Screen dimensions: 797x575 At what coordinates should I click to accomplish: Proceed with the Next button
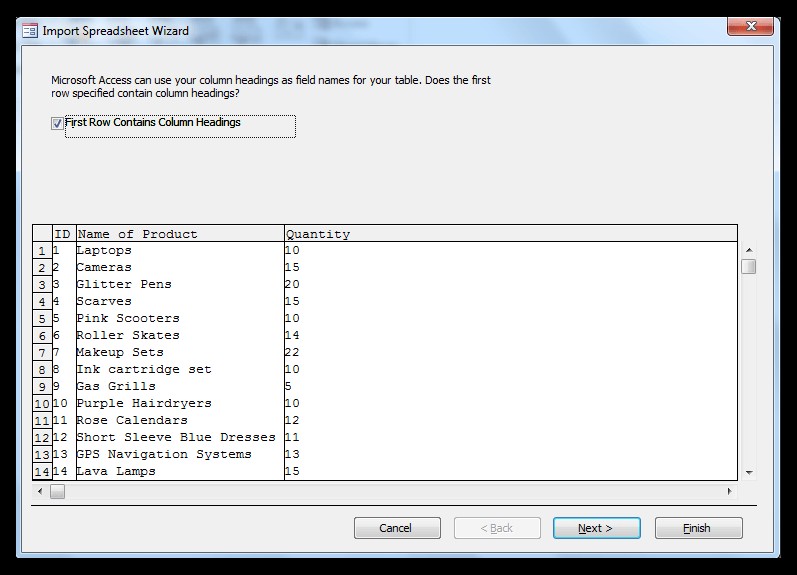point(596,528)
